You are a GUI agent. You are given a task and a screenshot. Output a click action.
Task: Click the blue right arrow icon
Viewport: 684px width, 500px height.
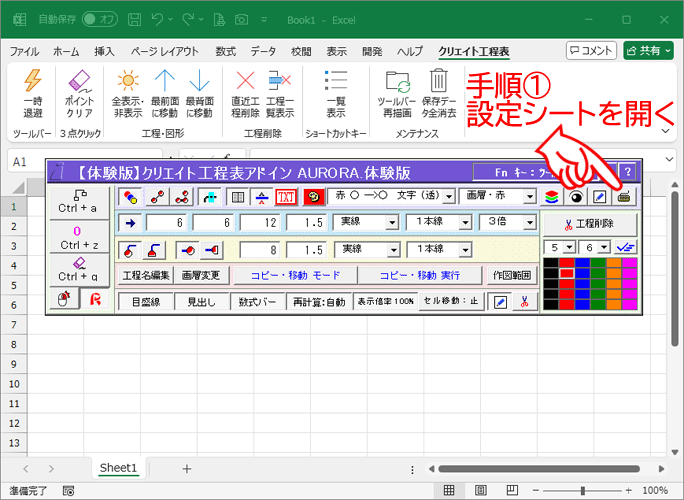(x=130, y=223)
